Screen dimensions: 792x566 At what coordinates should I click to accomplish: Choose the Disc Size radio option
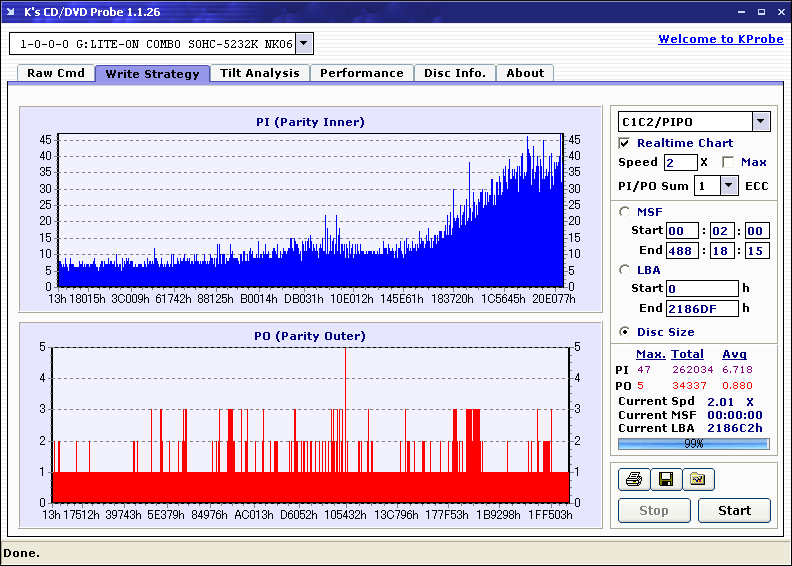click(x=625, y=332)
